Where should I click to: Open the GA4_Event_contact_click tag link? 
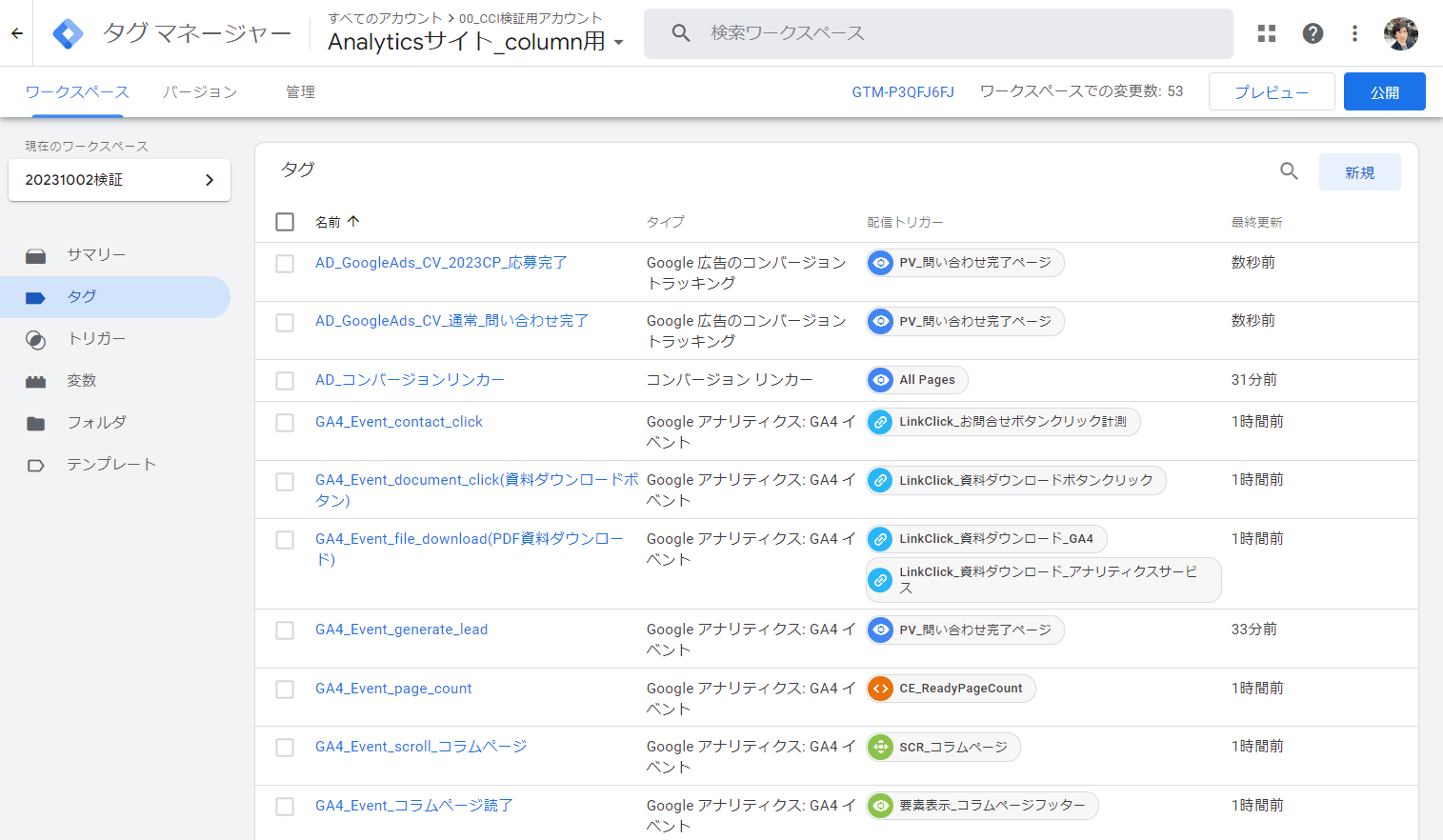coord(399,422)
